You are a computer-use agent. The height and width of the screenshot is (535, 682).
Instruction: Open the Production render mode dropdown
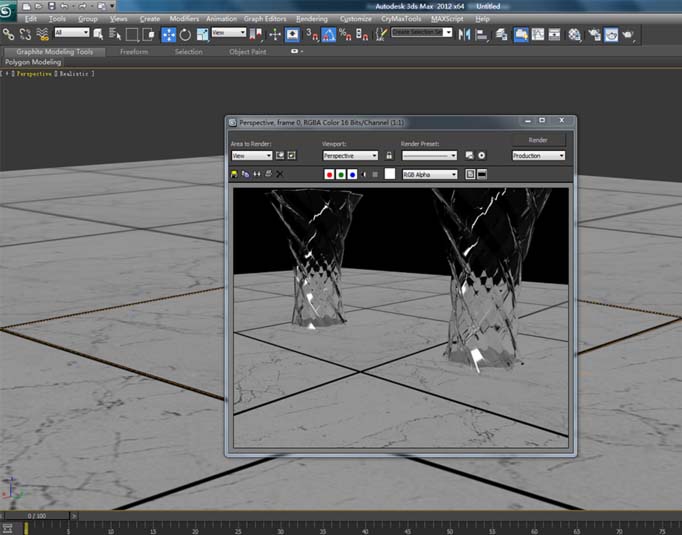coord(538,156)
